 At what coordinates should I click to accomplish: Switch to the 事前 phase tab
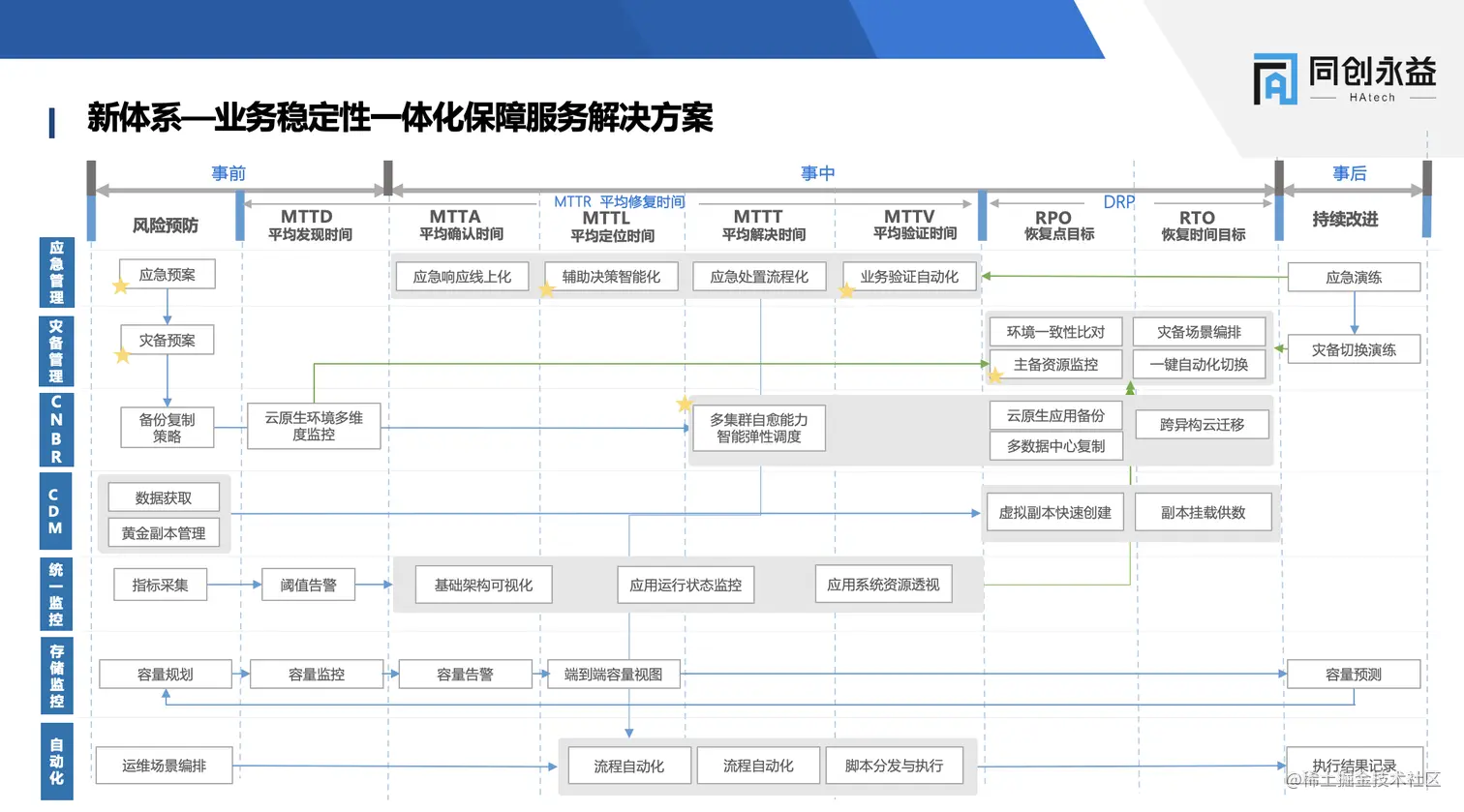point(229,172)
